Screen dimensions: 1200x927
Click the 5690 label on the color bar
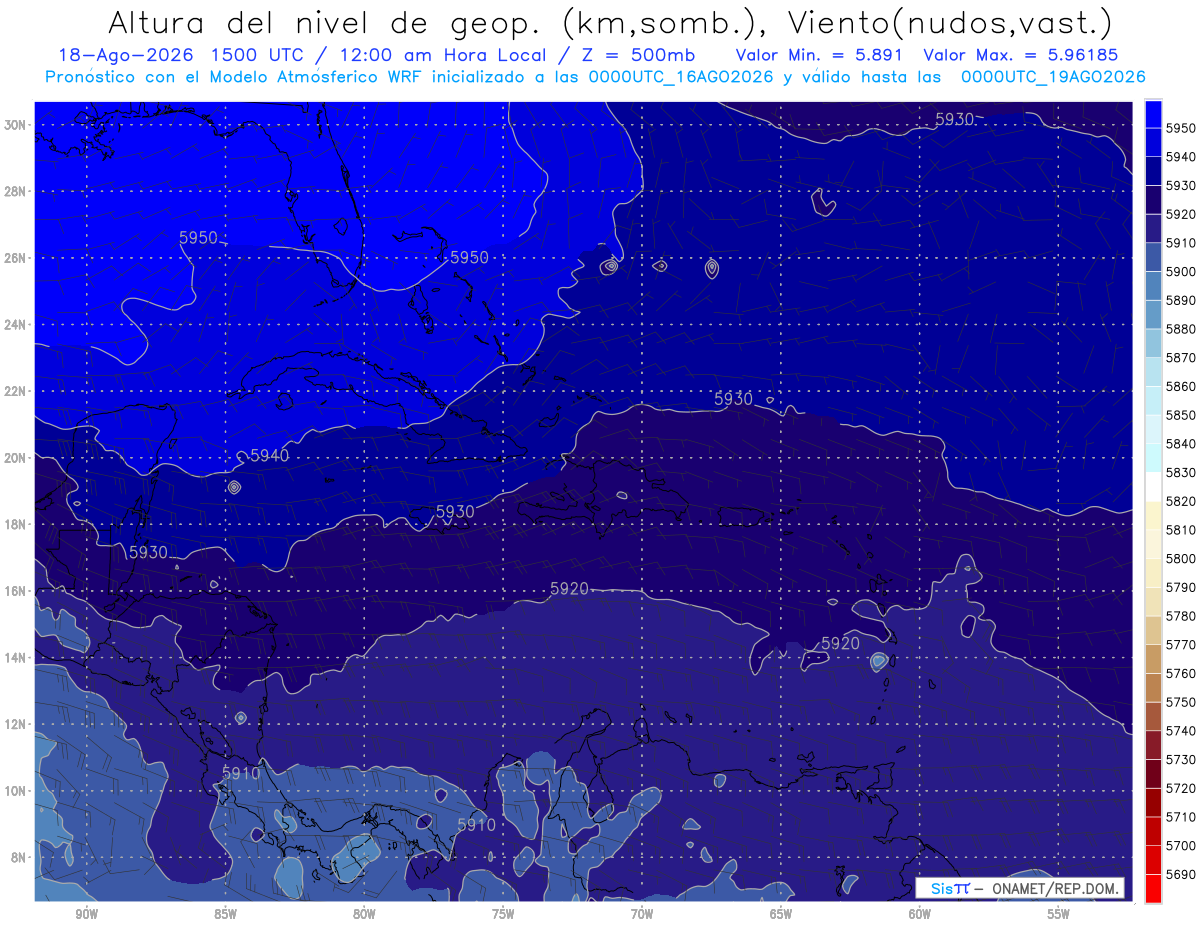click(1181, 874)
